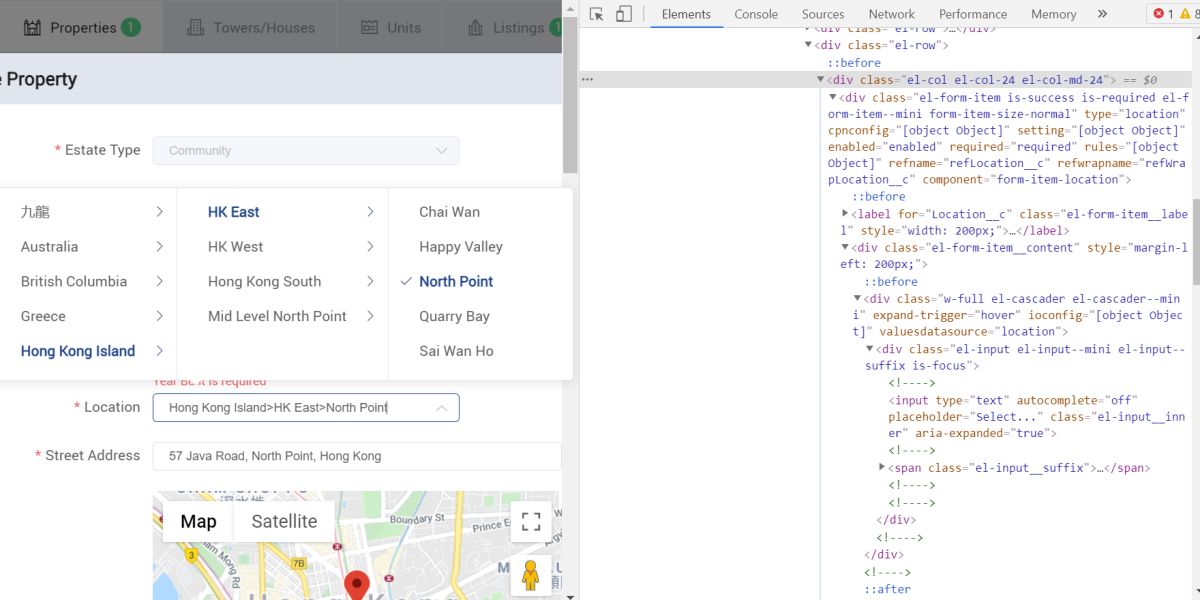Select the input type="text" DOM line
This screenshot has width=1200, height=600.
coord(1035,416)
